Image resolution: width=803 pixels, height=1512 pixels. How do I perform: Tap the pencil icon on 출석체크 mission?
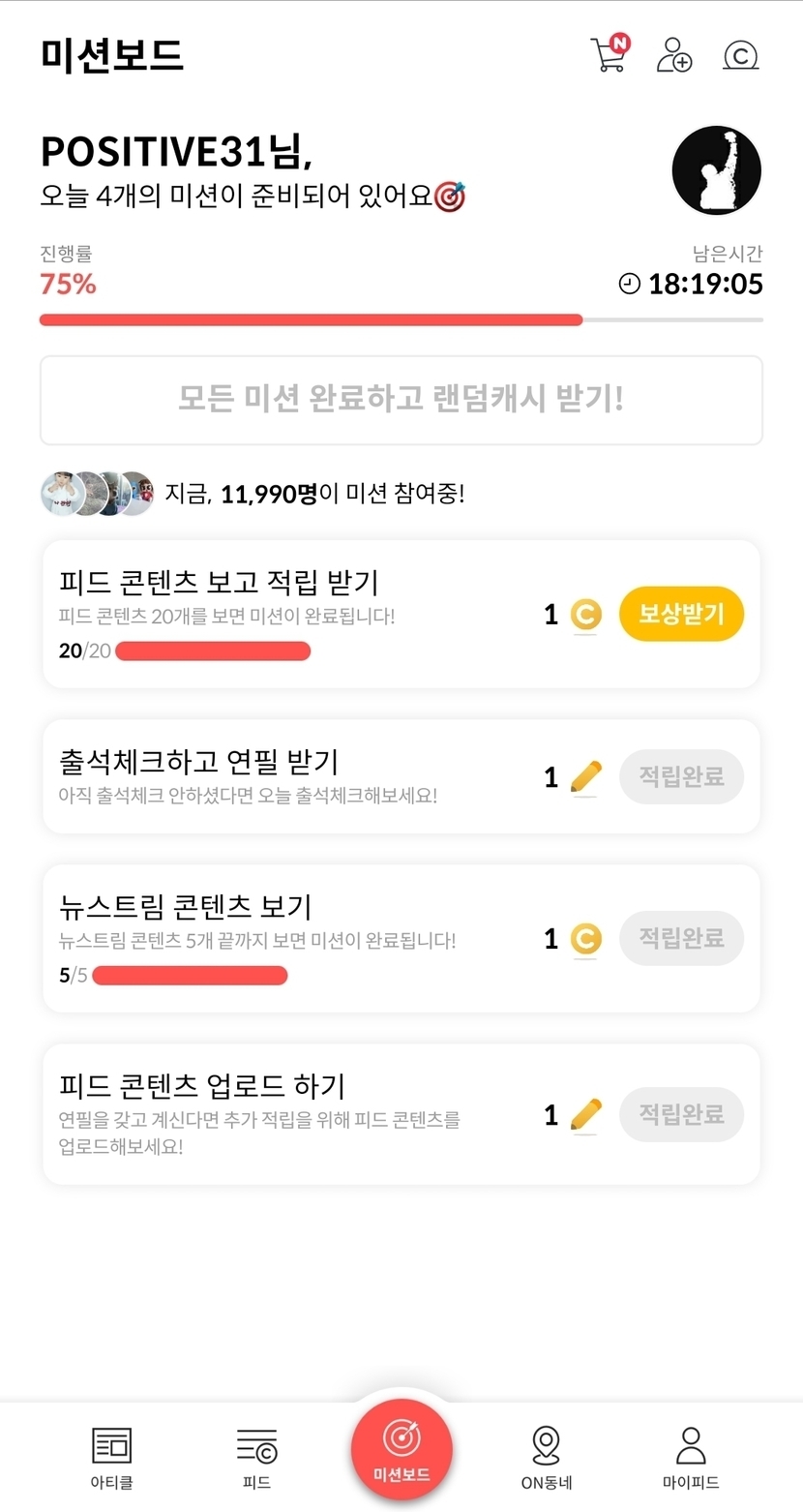(585, 776)
